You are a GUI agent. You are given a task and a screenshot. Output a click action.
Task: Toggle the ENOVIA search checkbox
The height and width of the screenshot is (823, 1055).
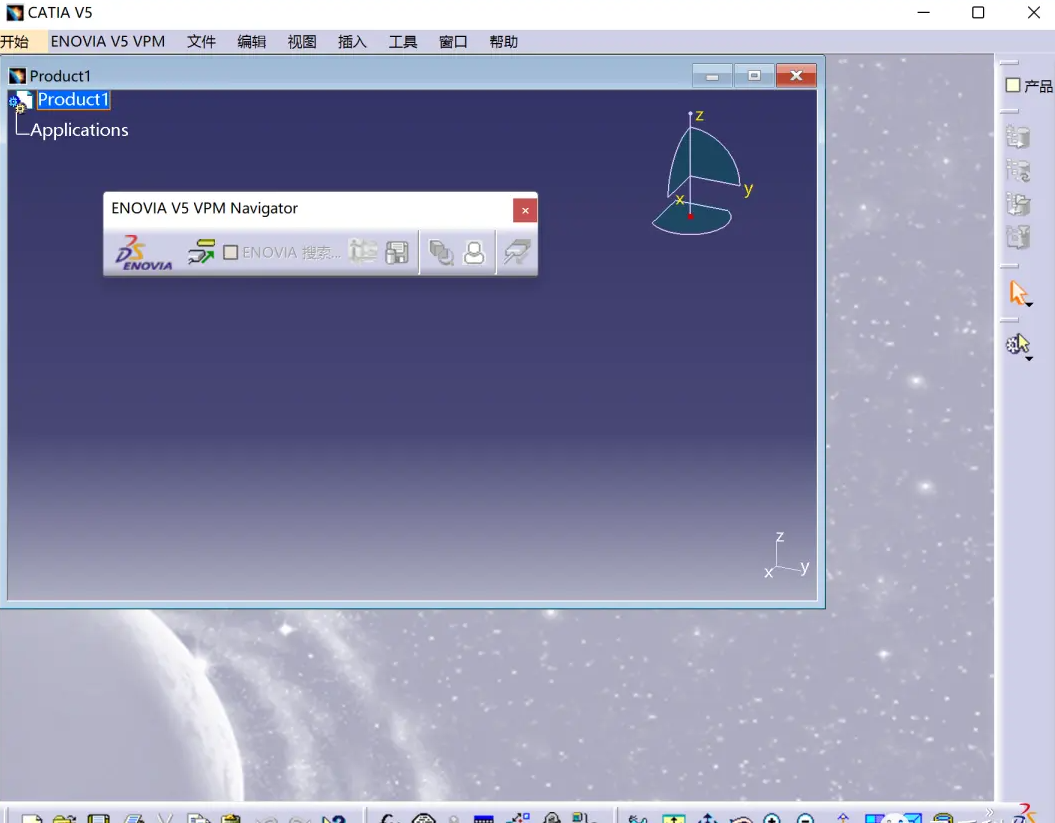coord(230,251)
